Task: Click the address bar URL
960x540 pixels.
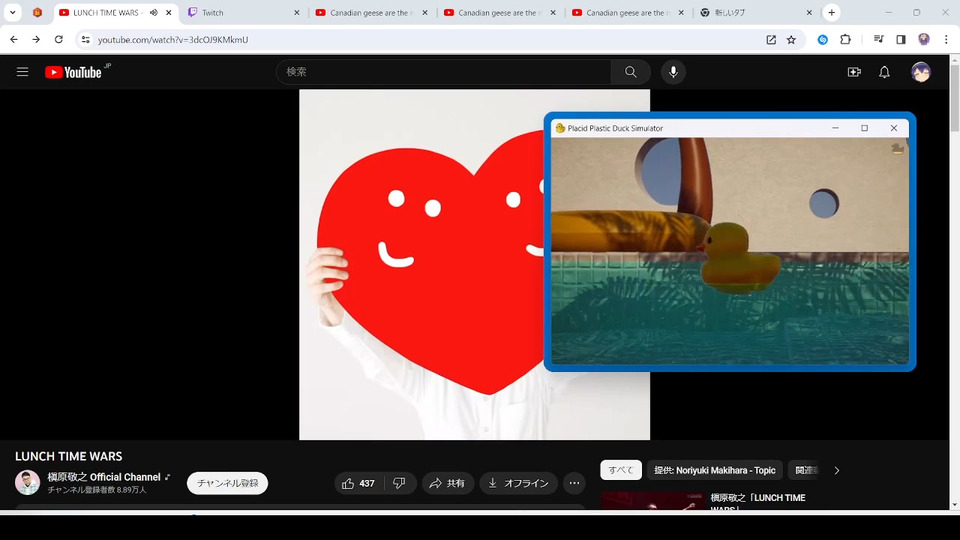Action: pos(173,39)
